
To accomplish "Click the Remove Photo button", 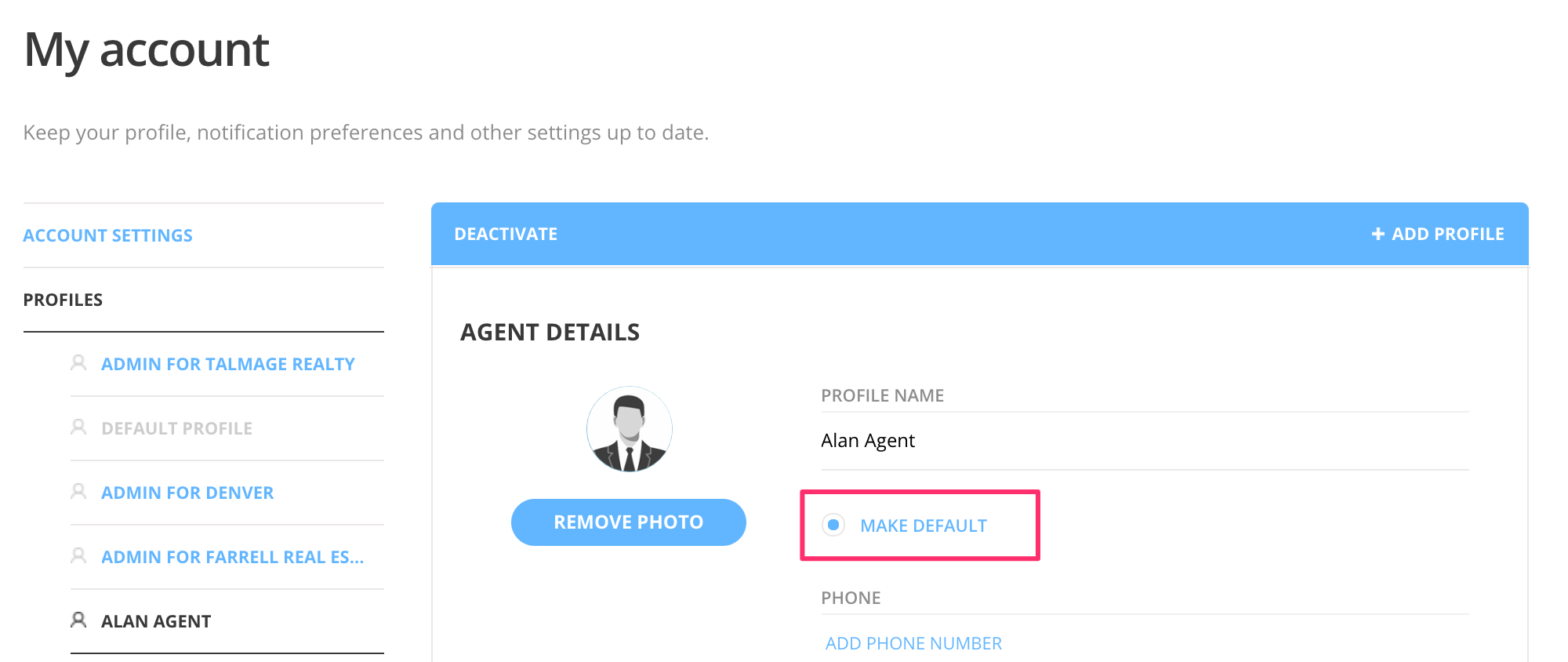I will 628,522.
